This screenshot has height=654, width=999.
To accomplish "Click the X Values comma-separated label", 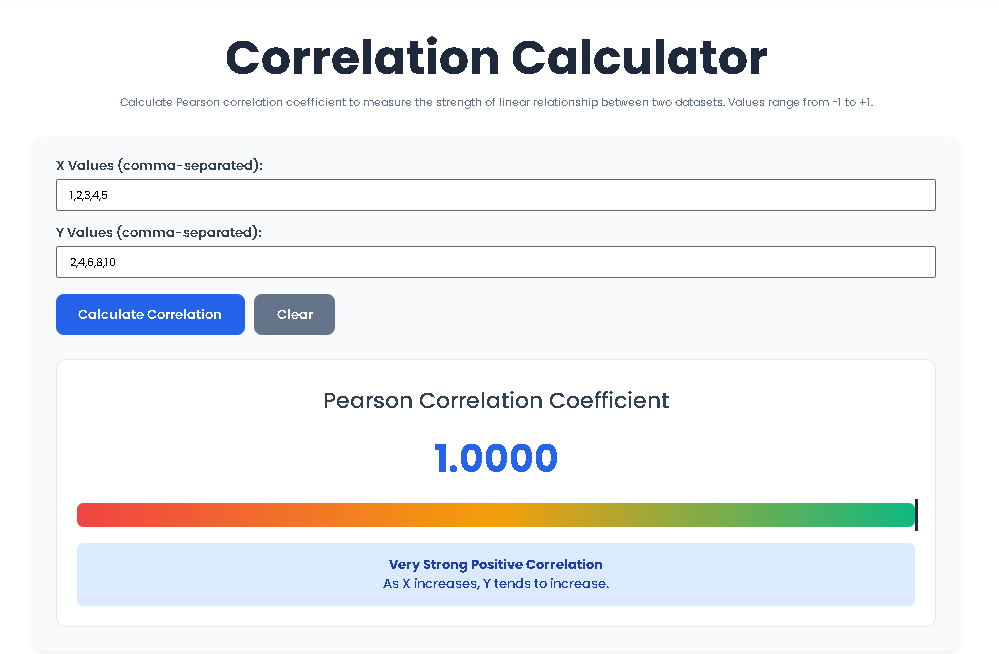I will (160, 165).
